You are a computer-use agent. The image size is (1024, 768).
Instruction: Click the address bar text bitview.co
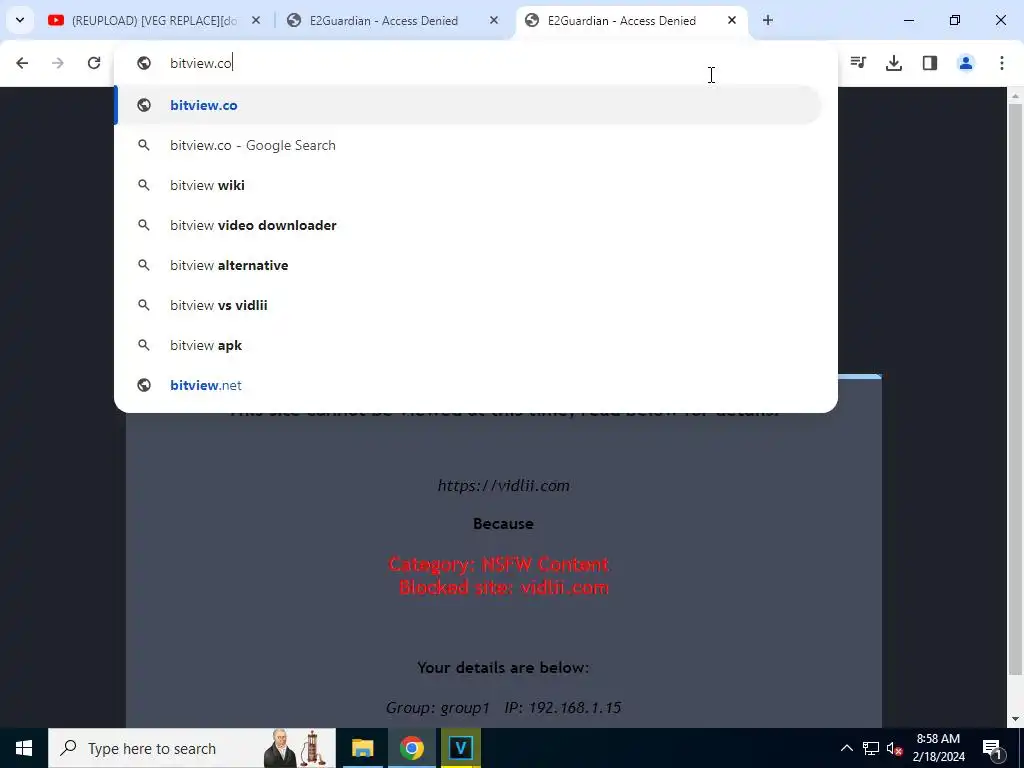coord(200,63)
